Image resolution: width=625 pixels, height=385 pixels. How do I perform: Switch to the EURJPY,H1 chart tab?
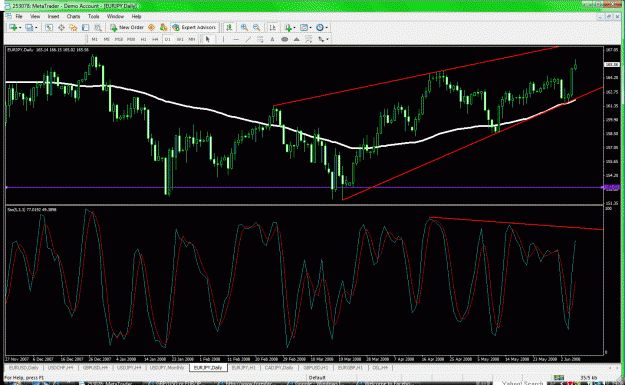[244, 367]
